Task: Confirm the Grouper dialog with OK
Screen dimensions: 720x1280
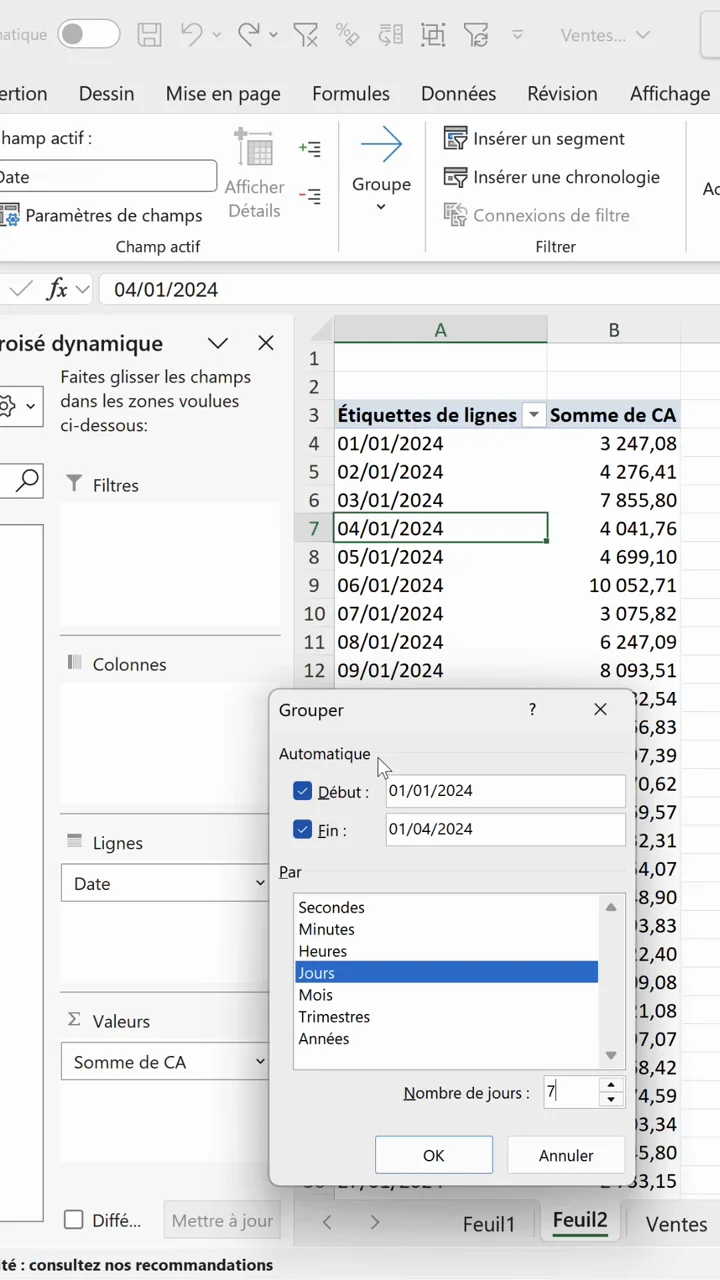Action: pos(434,1155)
